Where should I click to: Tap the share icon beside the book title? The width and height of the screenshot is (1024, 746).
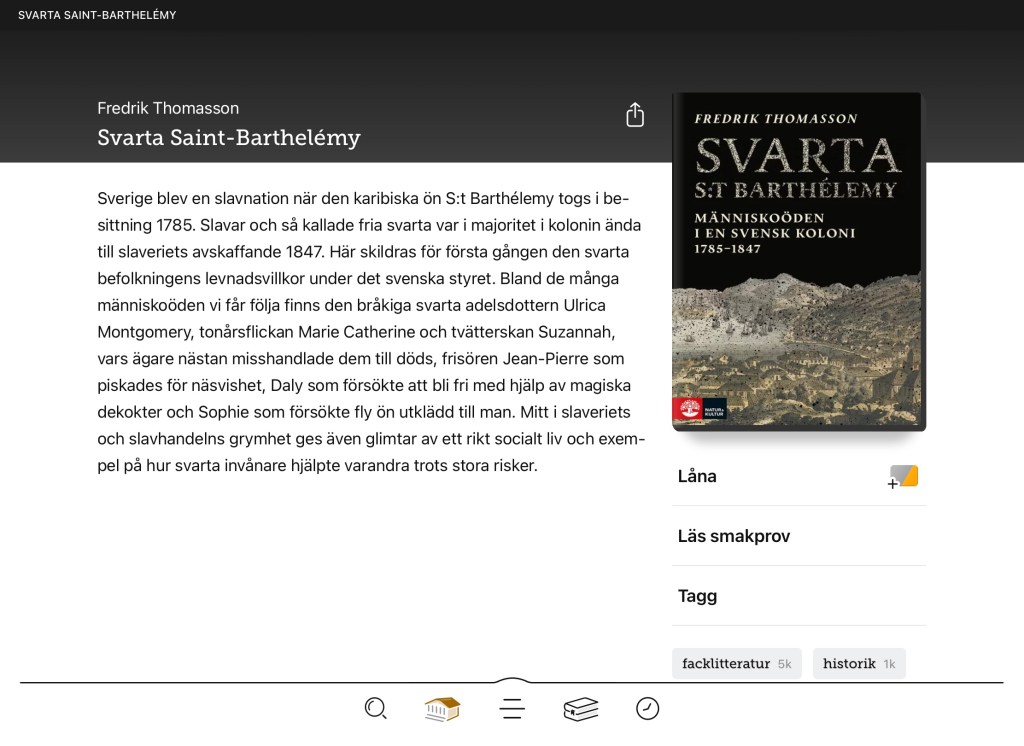tap(635, 115)
